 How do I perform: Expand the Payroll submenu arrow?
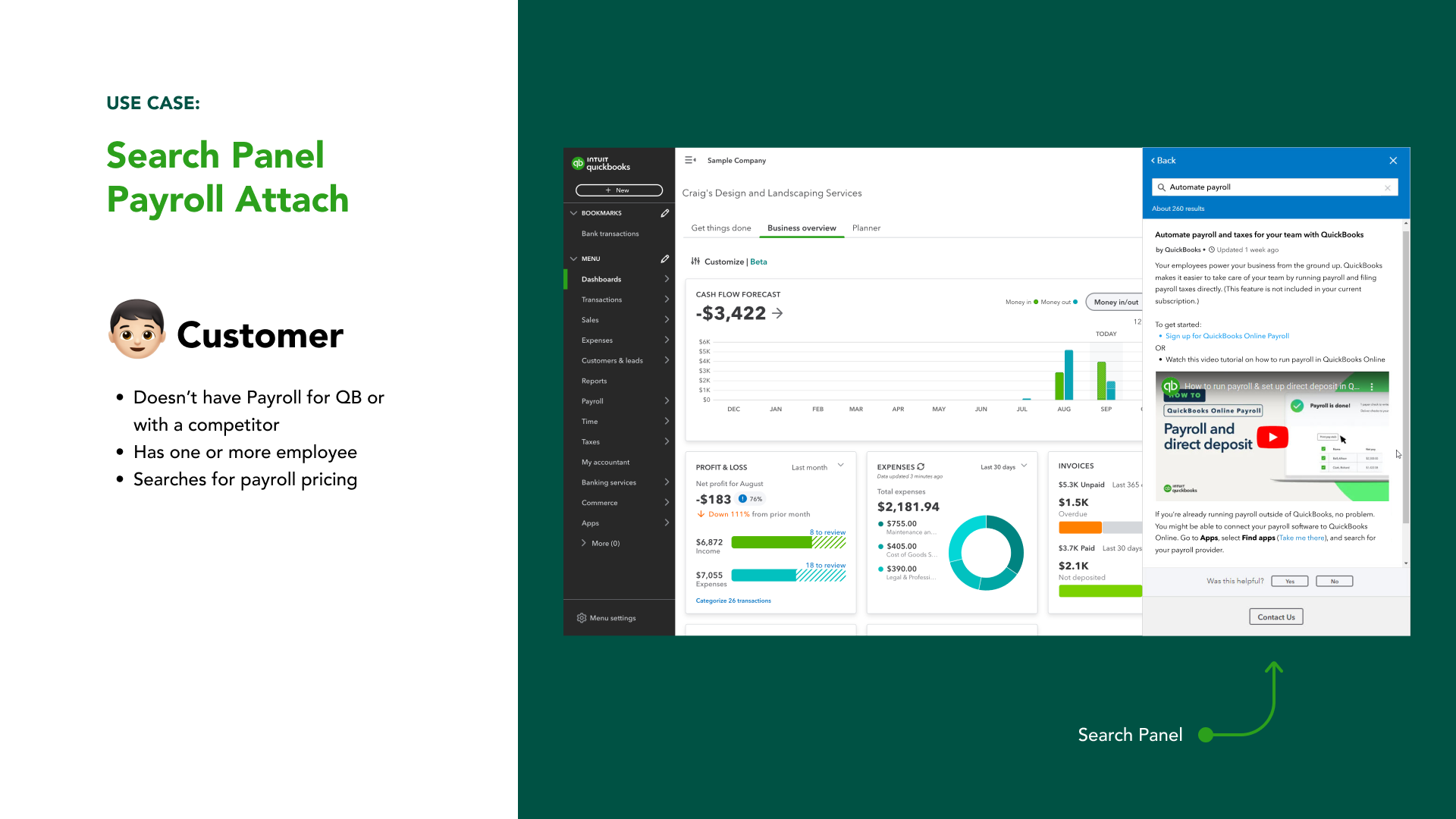coord(667,401)
